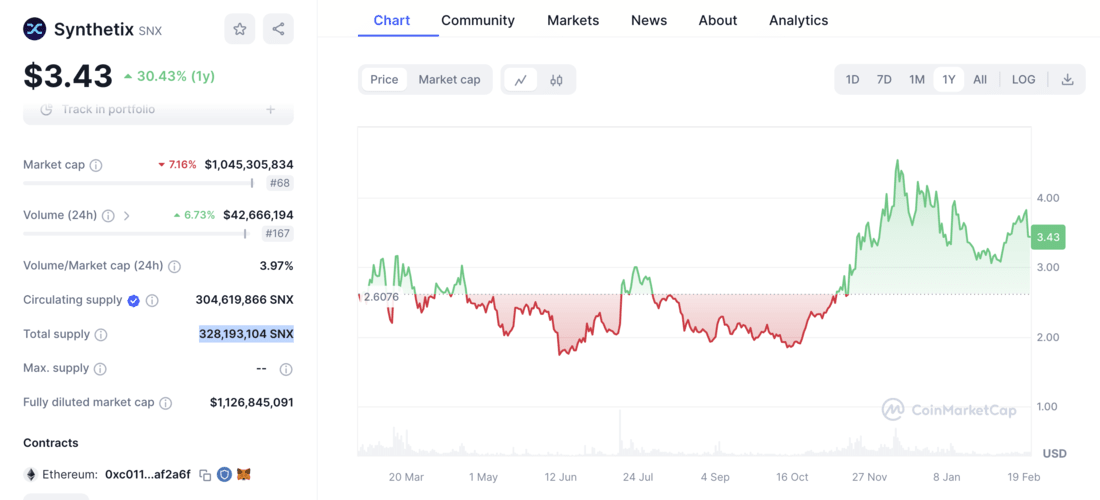The image size is (1100, 500).
Task: Download chart data icon
Action: tap(1067, 80)
